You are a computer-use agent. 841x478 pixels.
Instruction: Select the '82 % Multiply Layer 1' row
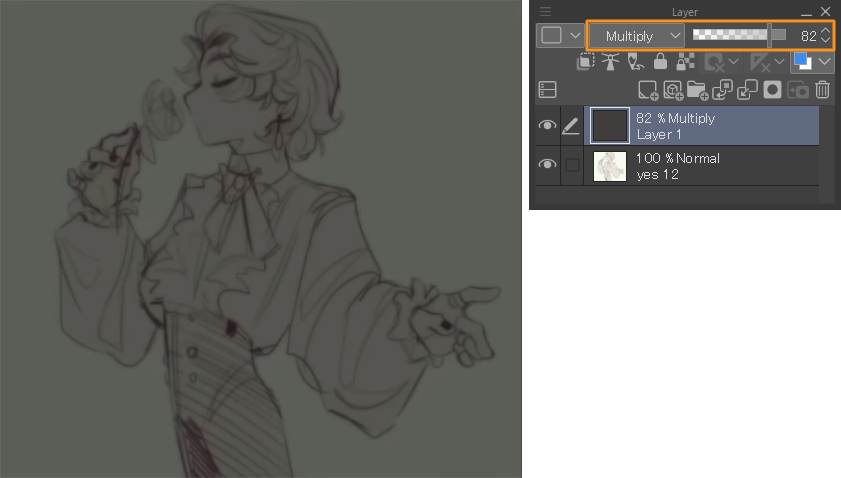coord(702,126)
